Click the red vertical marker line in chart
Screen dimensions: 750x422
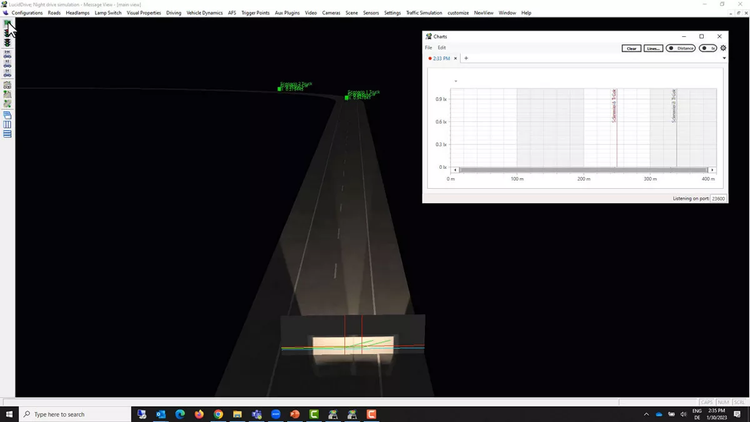pyautogui.click(x=617, y=128)
